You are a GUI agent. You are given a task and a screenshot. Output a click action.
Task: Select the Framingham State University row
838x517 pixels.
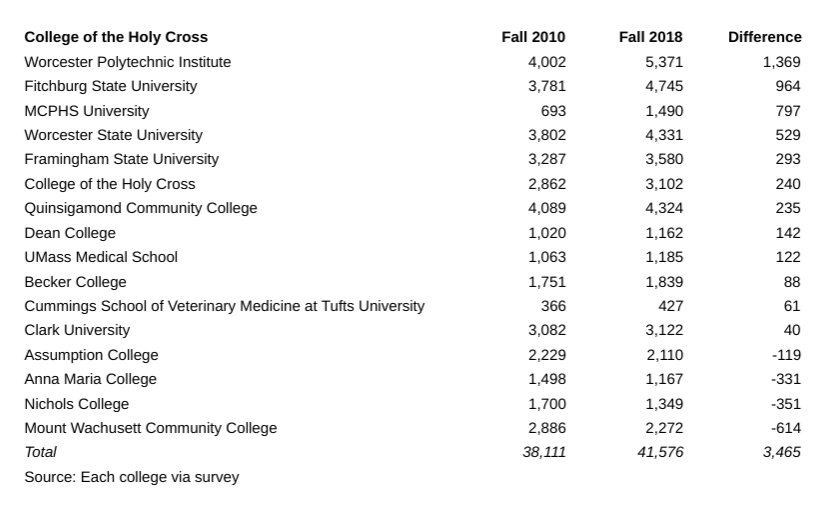pos(121,159)
